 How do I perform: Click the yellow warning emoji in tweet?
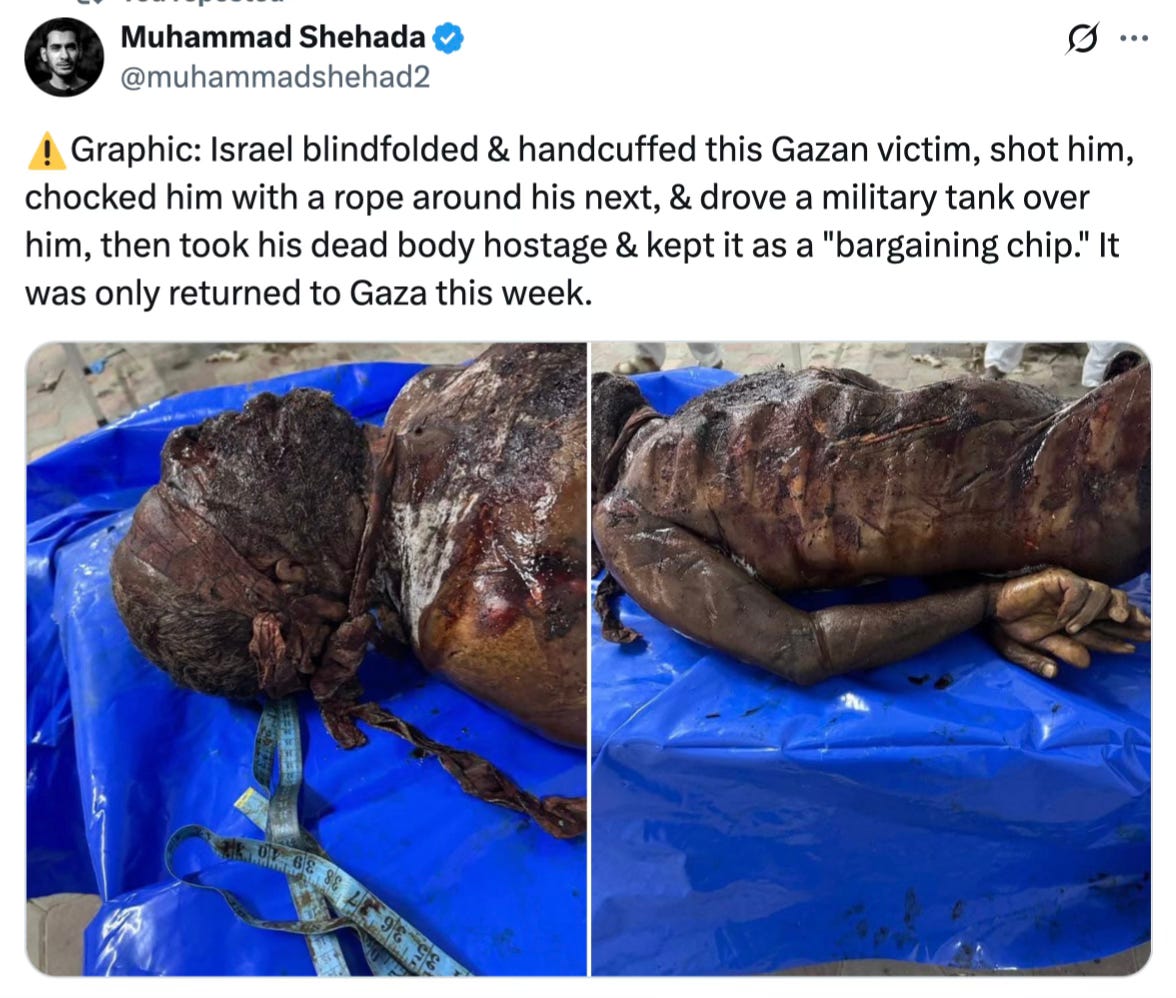tap(46, 151)
